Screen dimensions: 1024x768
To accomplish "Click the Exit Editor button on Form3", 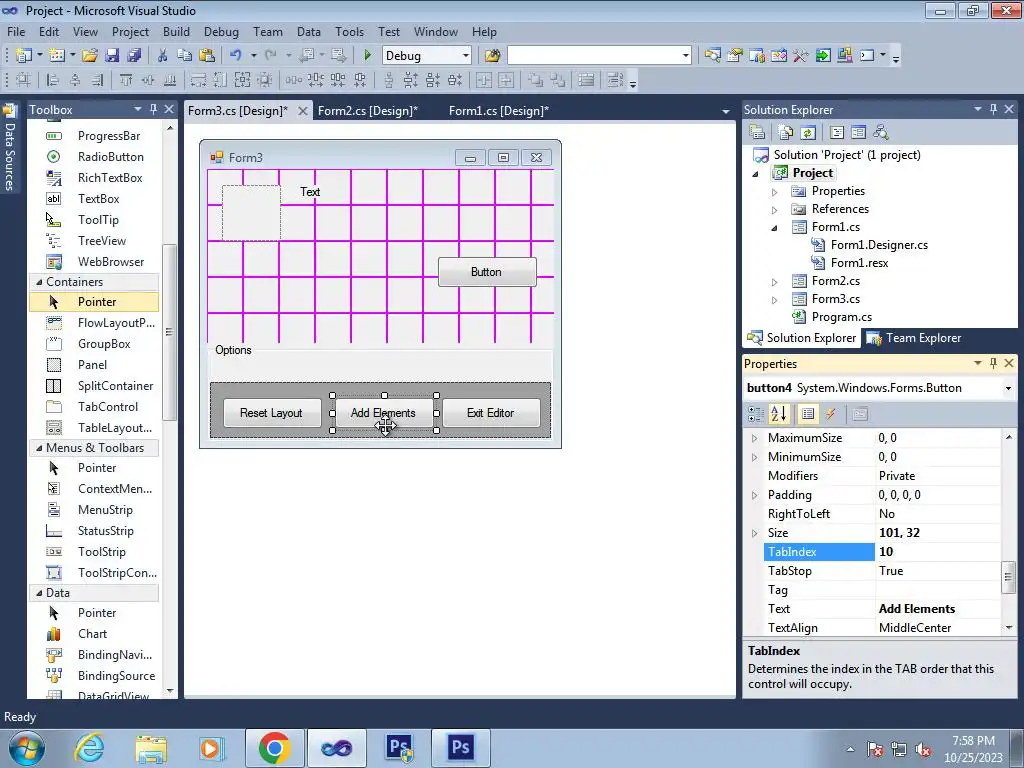I will pos(490,413).
